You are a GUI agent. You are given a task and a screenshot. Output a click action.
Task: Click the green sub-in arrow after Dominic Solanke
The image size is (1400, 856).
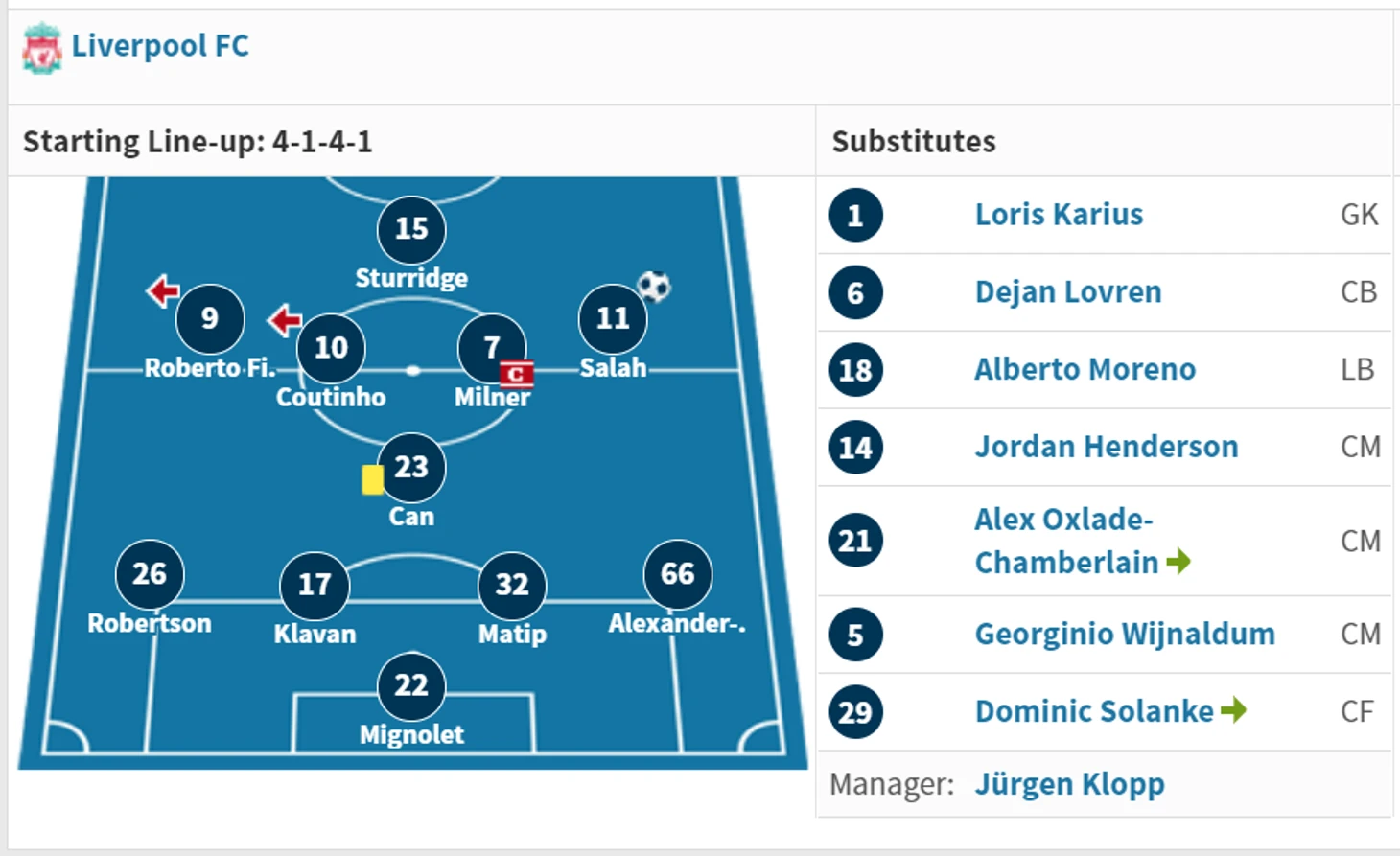point(1233,710)
